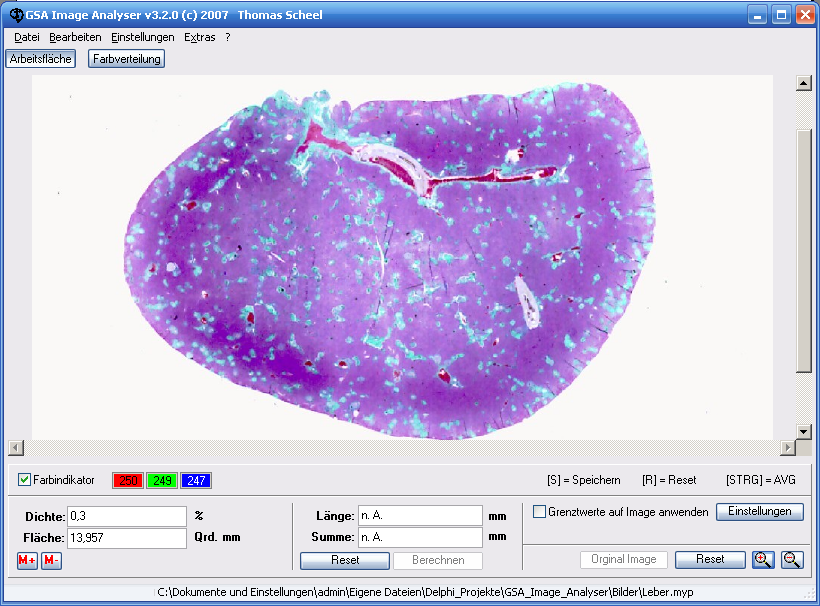Enable Grenzwerte auf Image anwenden checkbox

click(539, 511)
